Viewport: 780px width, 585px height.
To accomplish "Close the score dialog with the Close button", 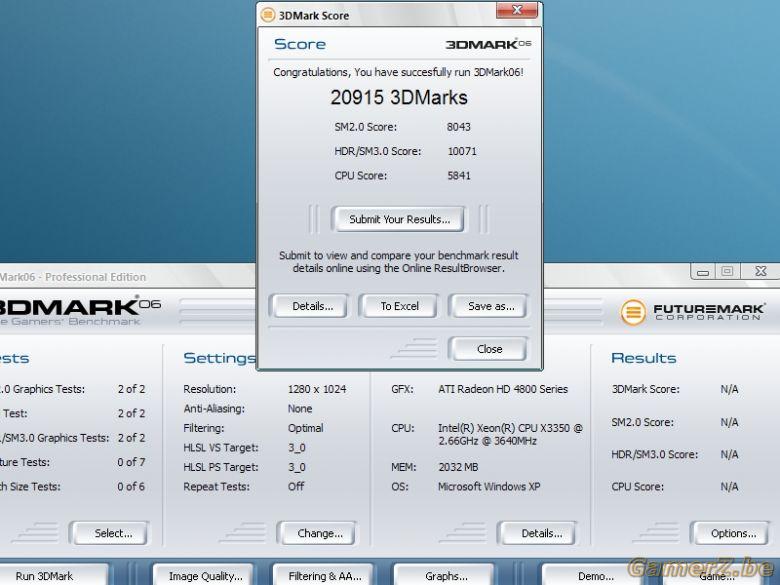I will pos(488,349).
